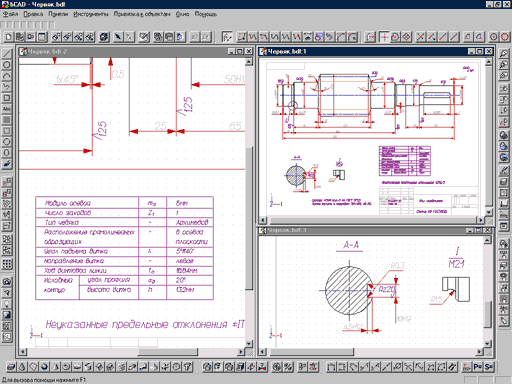This screenshot has height=384, width=512.
Task: Click scroll-up arrow in Червяк.bdt:3 window
Action: point(487,240)
